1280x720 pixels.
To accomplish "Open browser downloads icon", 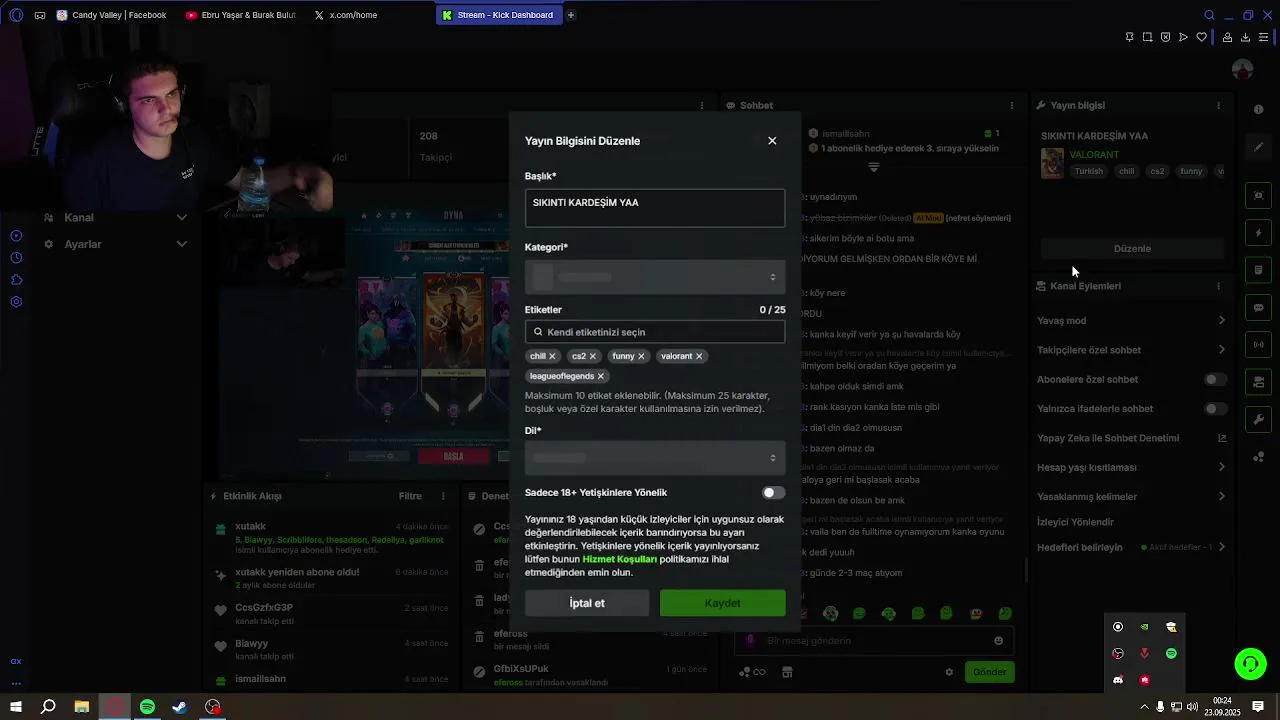I will tap(1245, 37).
